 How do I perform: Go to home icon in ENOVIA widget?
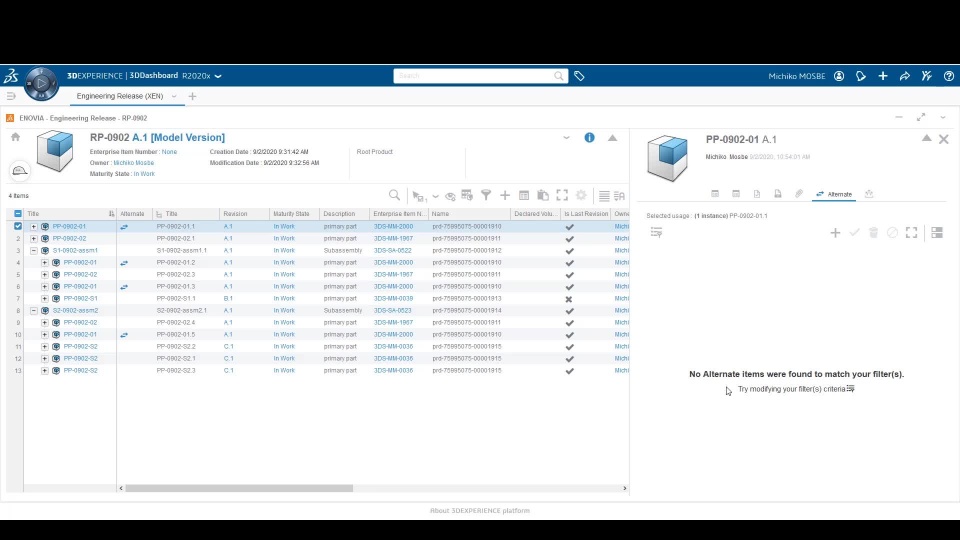coord(15,137)
